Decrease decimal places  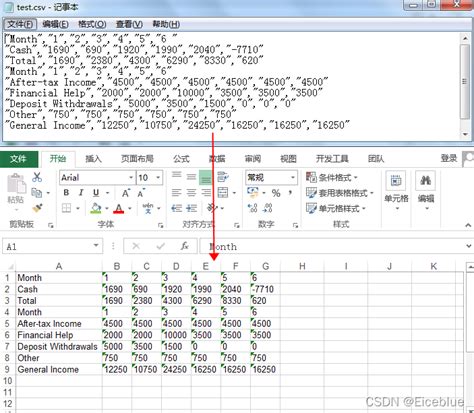[x=268, y=208]
